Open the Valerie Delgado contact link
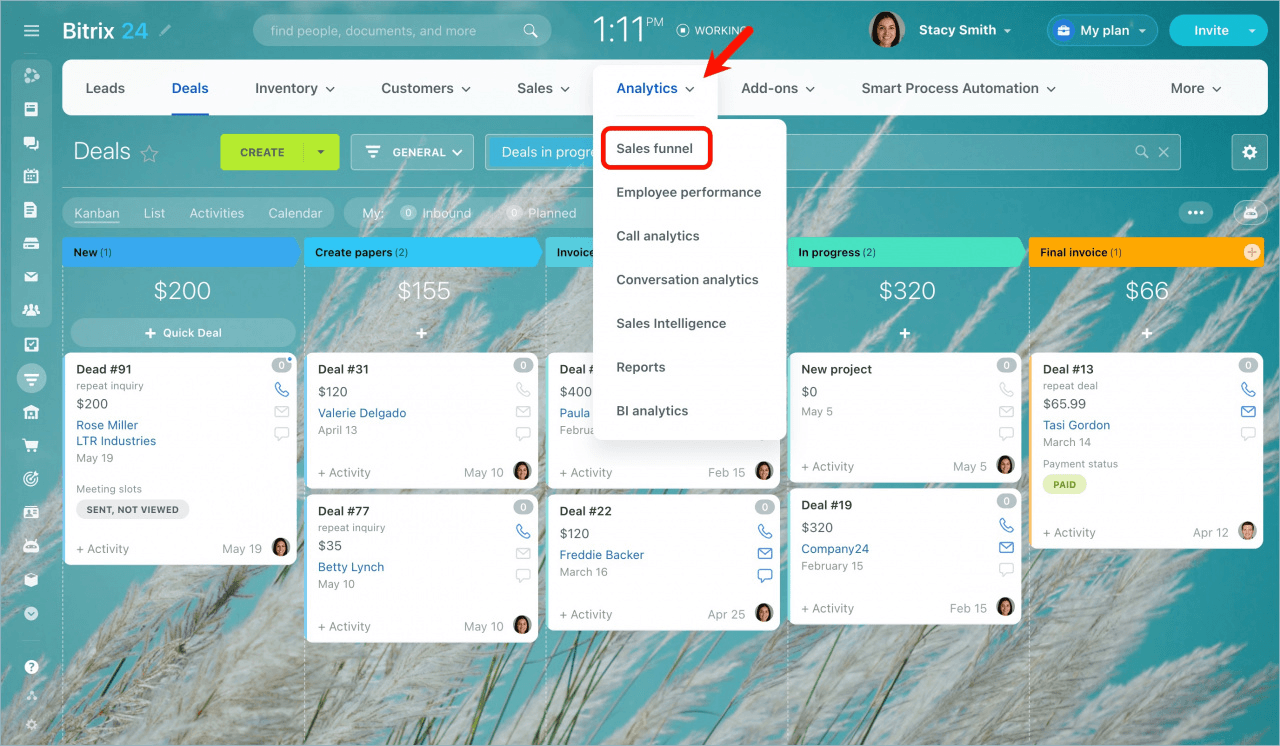The image size is (1280, 746). pos(362,413)
